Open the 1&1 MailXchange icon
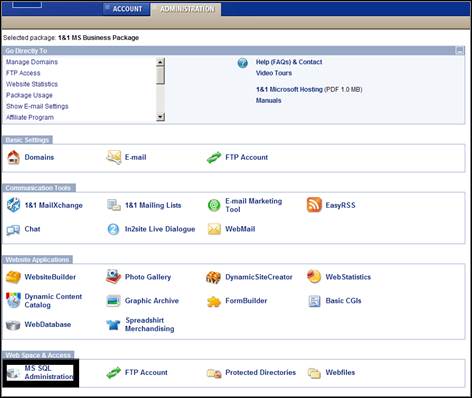 13,205
